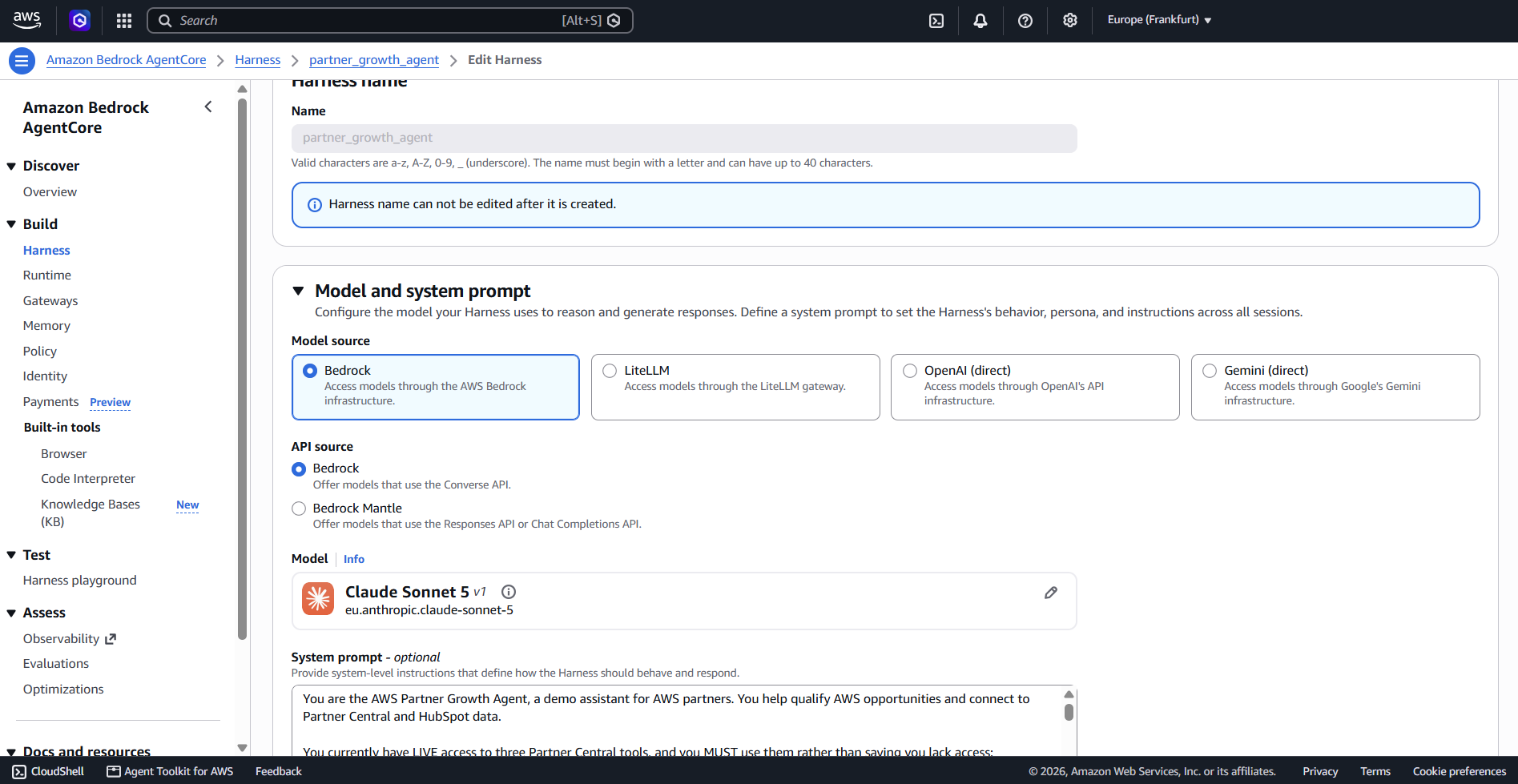Open Memory in the sidebar

(46, 326)
